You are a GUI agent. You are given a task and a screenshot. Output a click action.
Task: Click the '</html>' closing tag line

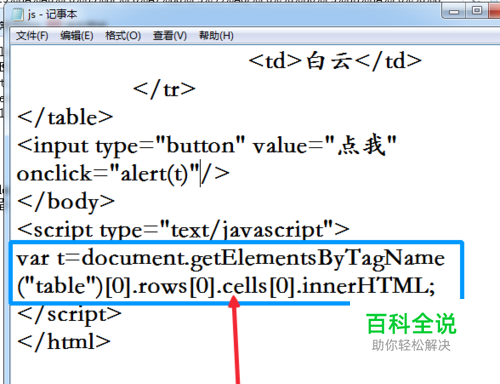(x=64, y=342)
